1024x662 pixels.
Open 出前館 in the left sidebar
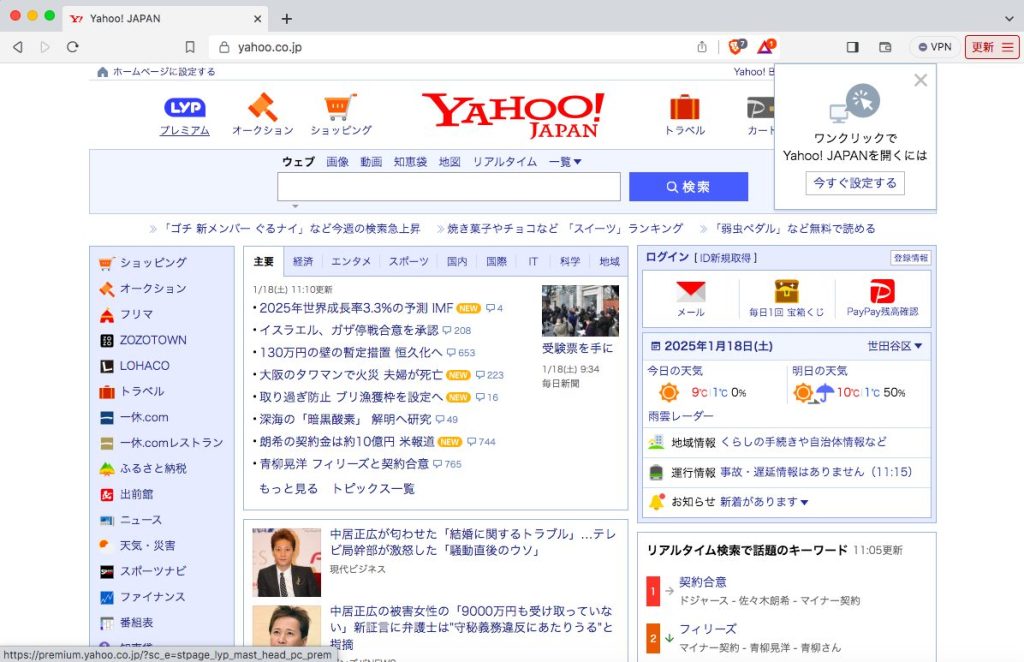136,494
